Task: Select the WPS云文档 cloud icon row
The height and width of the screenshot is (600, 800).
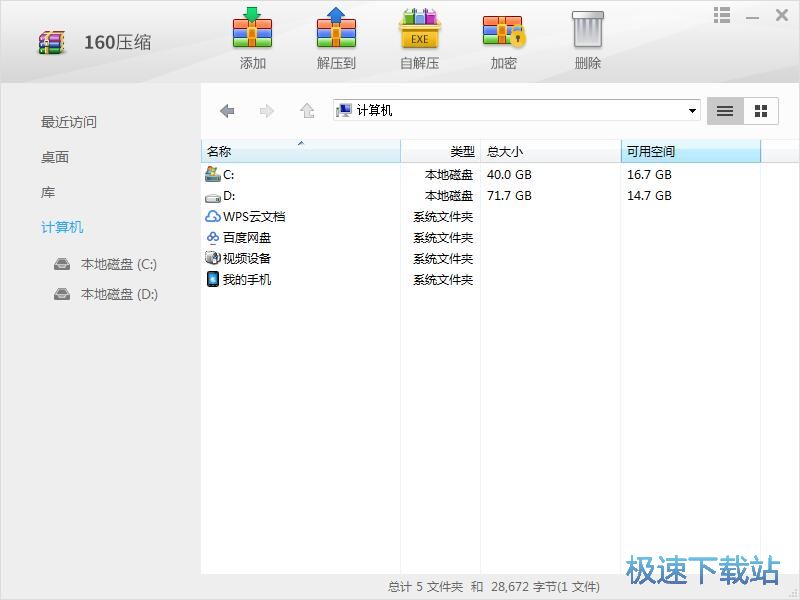Action: (212, 217)
